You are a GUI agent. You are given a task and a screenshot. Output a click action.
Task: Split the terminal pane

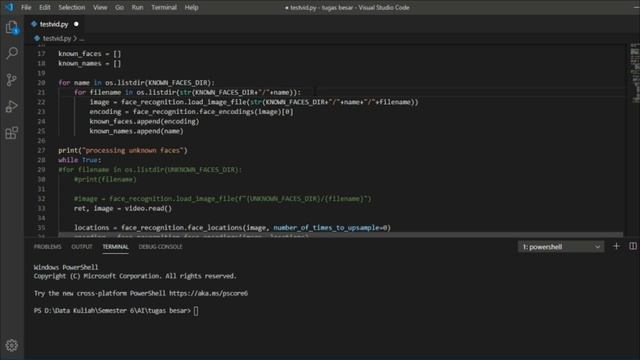pyautogui.click(x=633, y=247)
